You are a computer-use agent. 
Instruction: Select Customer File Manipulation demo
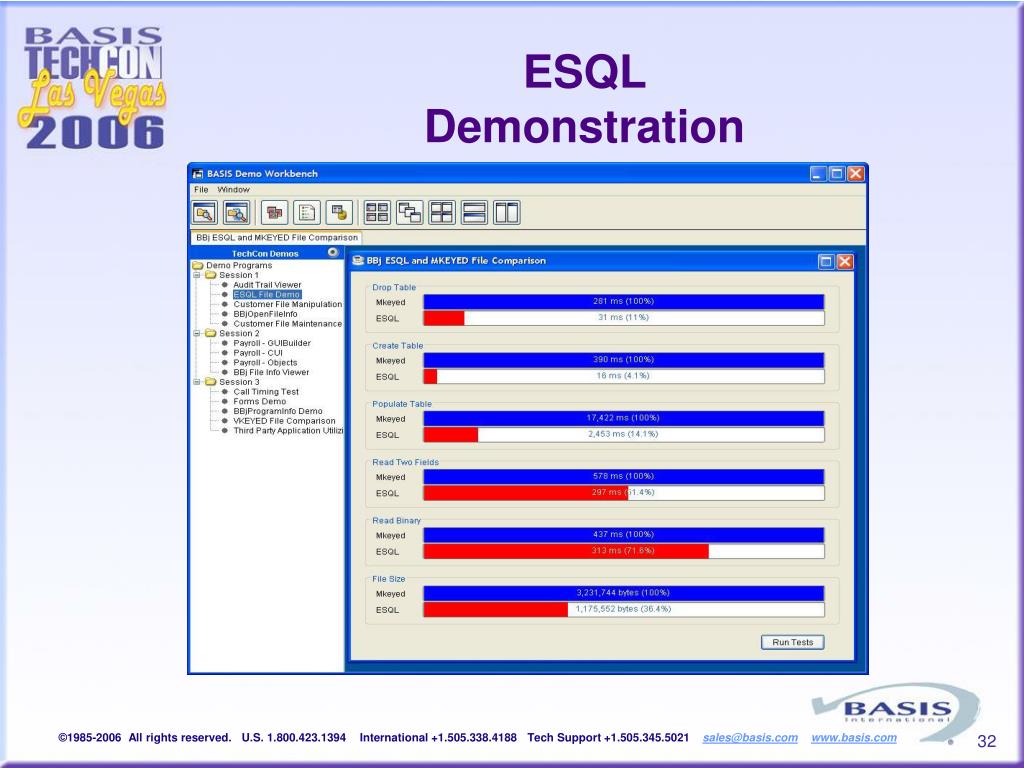(x=287, y=304)
